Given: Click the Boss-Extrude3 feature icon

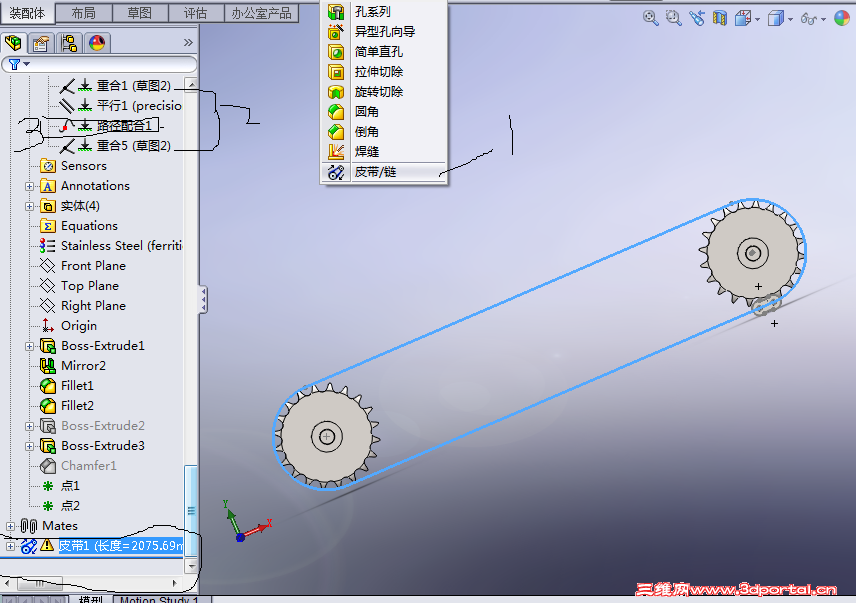Looking at the screenshot, I should pyautogui.click(x=47, y=446).
